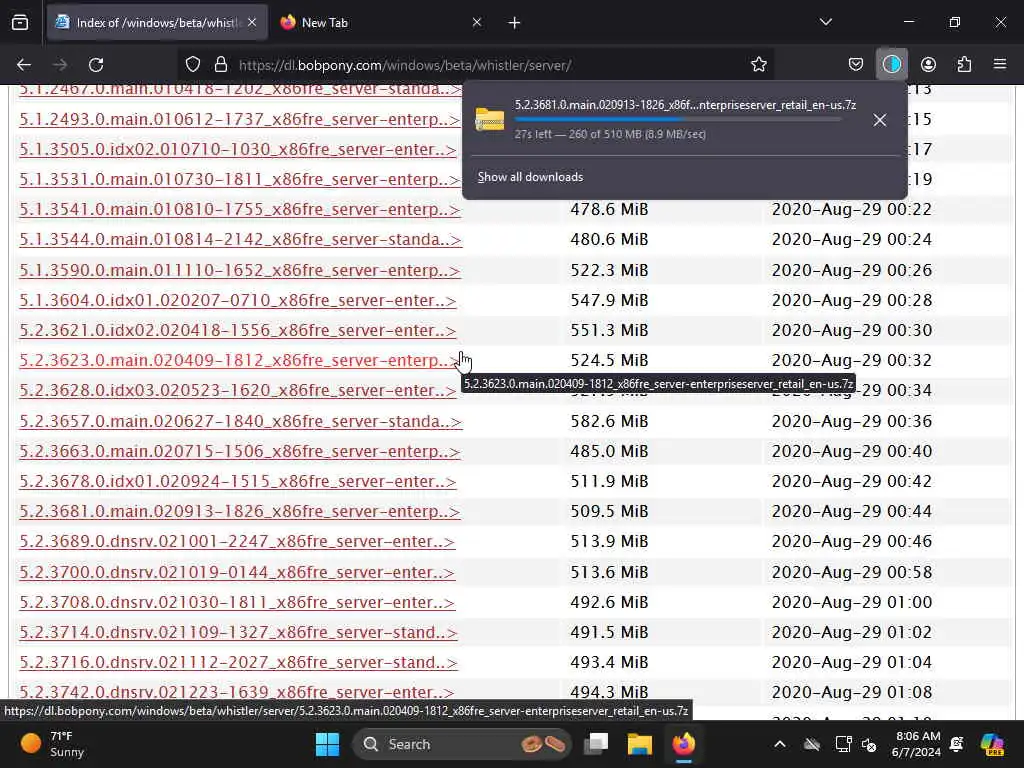Image resolution: width=1024 pixels, height=768 pixels.
Task: Open the 5.1.3505.0.idx02.010710-1030 link
Action: point(238,150)
